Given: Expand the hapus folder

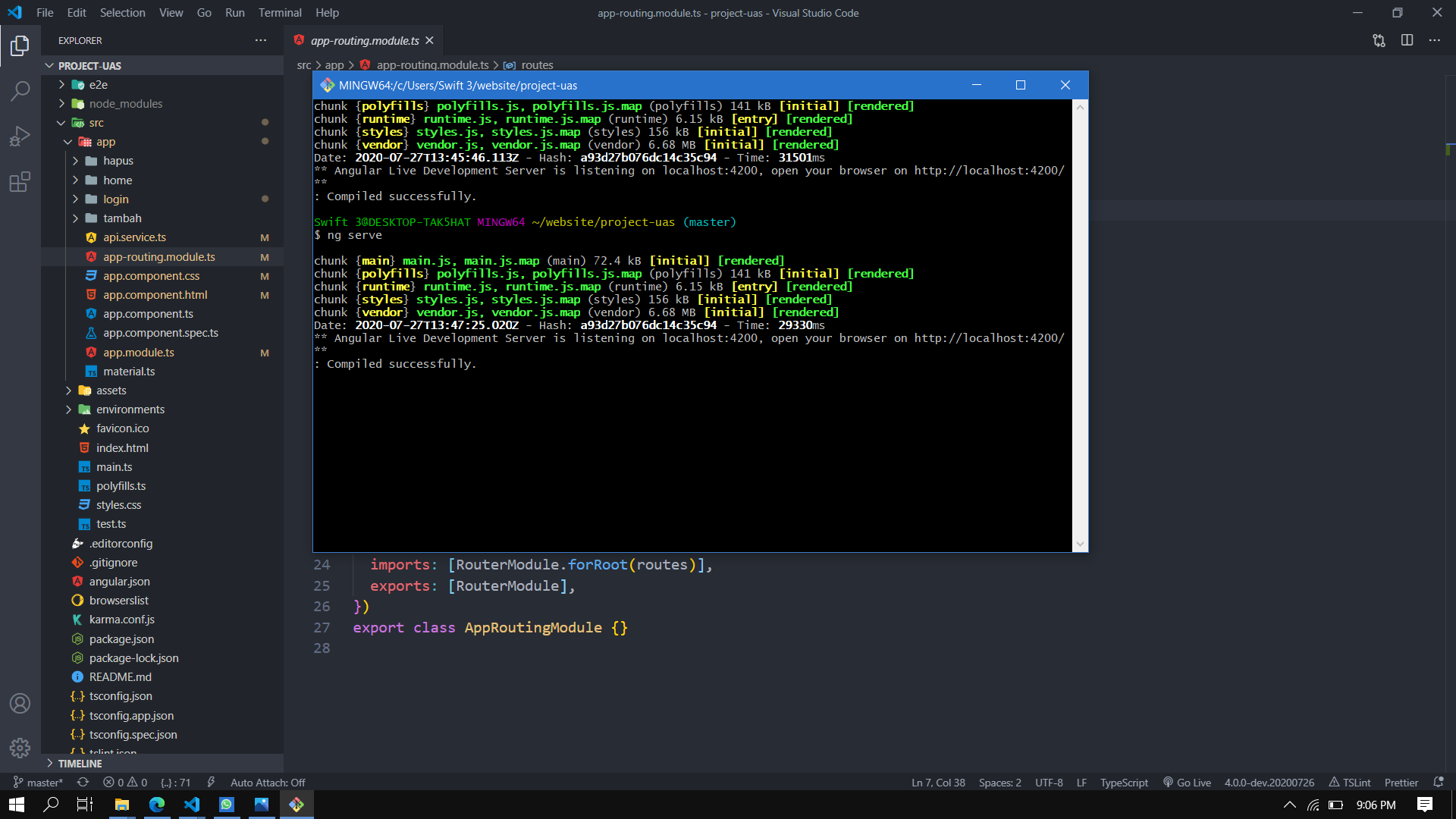Looking at the screenshot, I should 118,161.
